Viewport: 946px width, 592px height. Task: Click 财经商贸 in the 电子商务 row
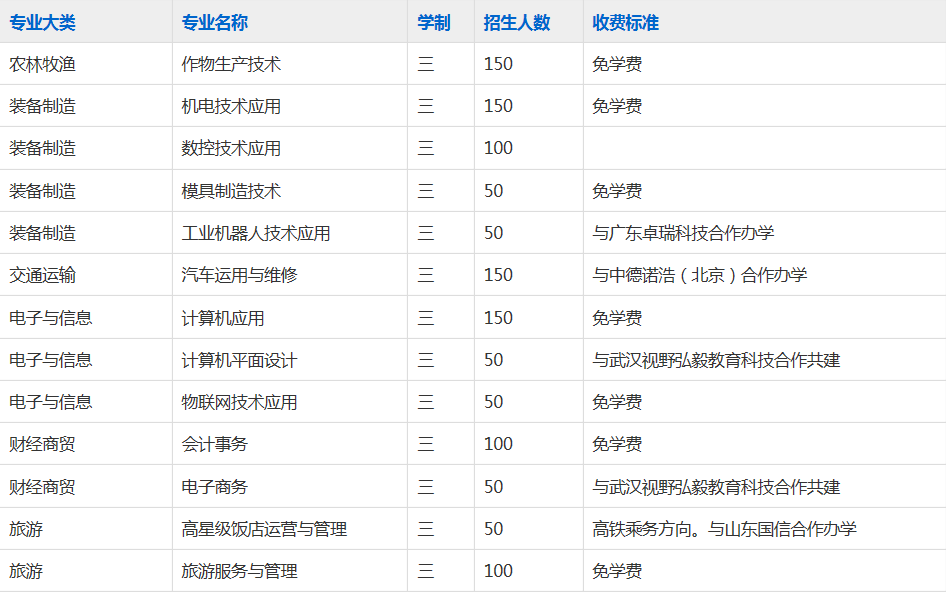(42, 487)
